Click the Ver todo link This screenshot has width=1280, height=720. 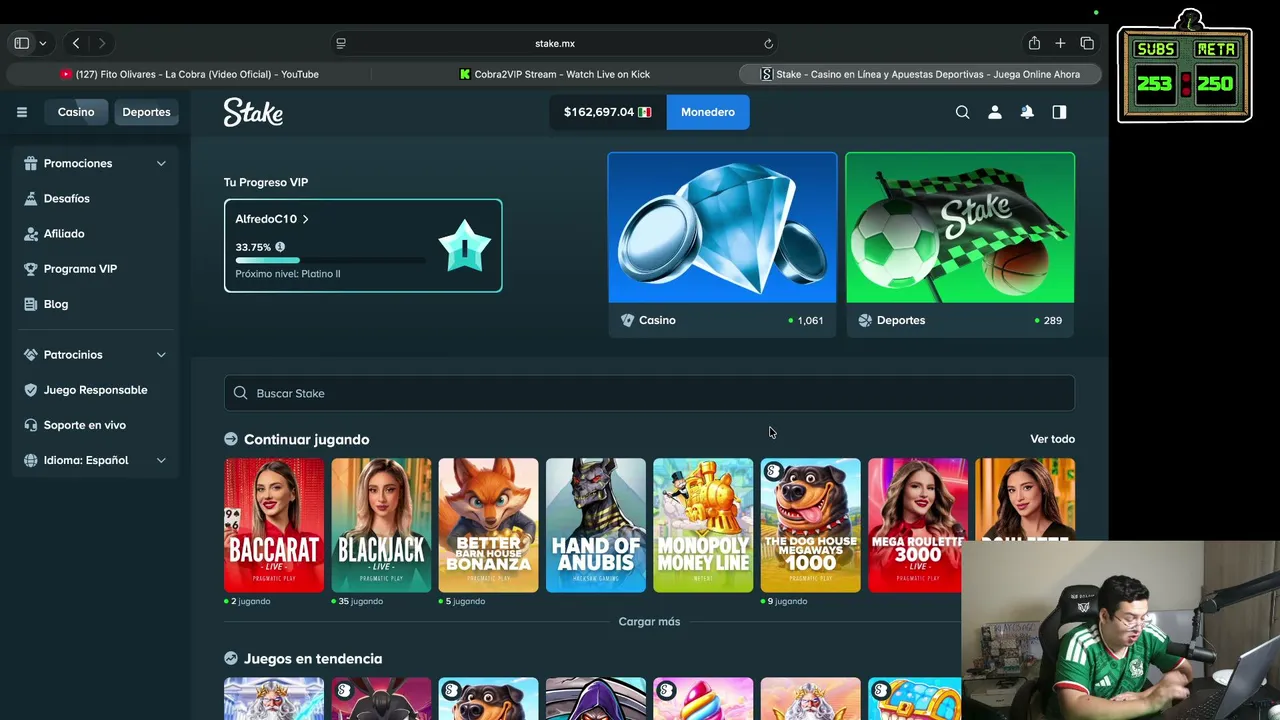1052,439
